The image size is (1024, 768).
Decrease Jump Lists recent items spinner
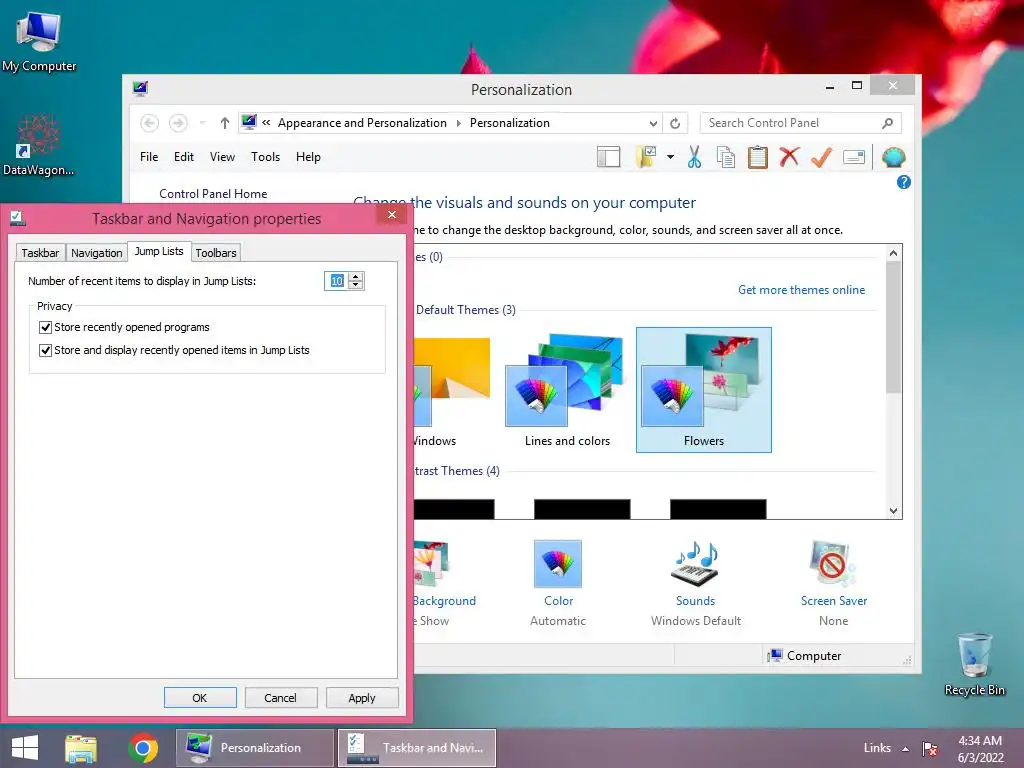355,285
